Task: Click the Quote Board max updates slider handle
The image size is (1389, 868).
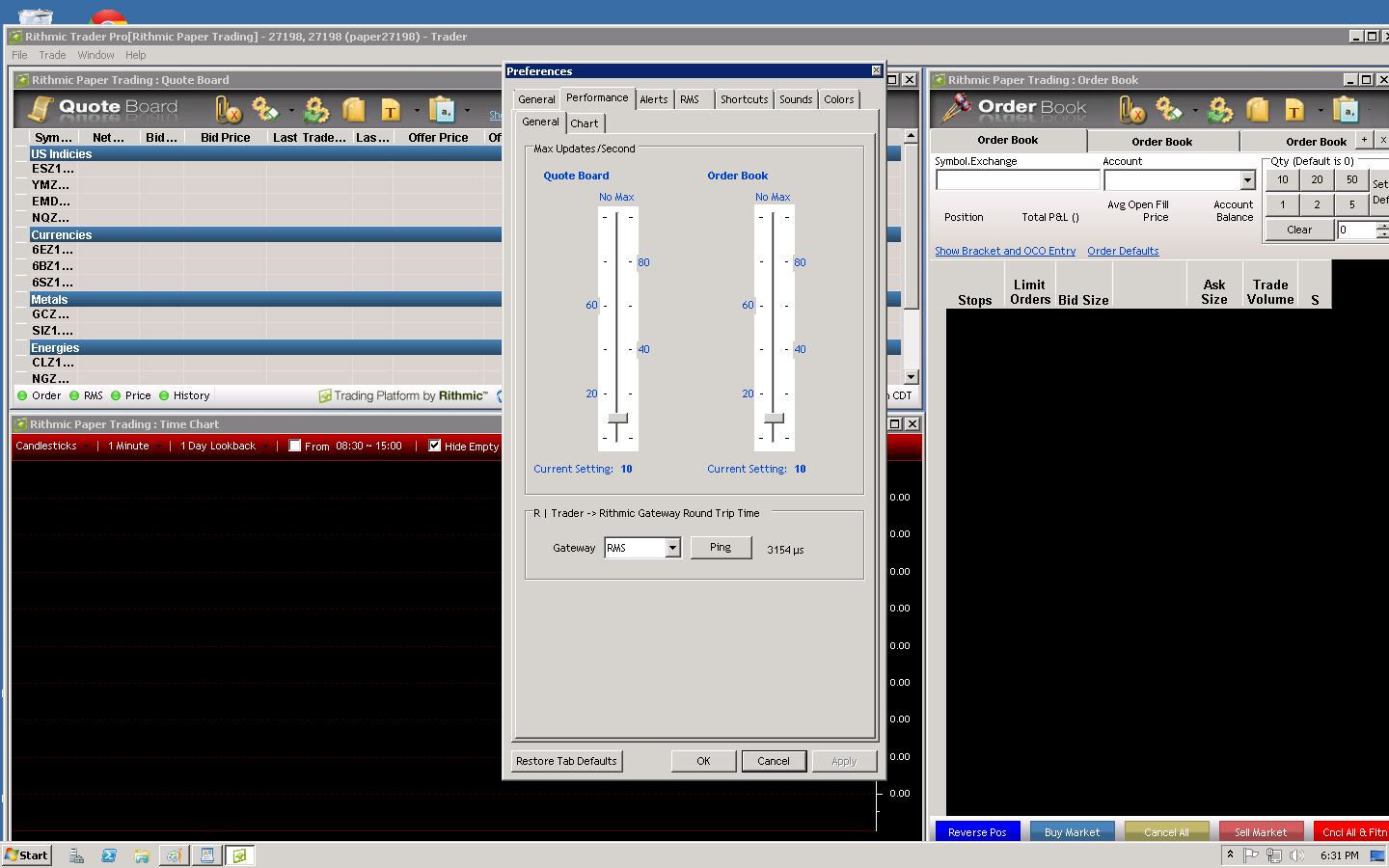Action: 617,419
